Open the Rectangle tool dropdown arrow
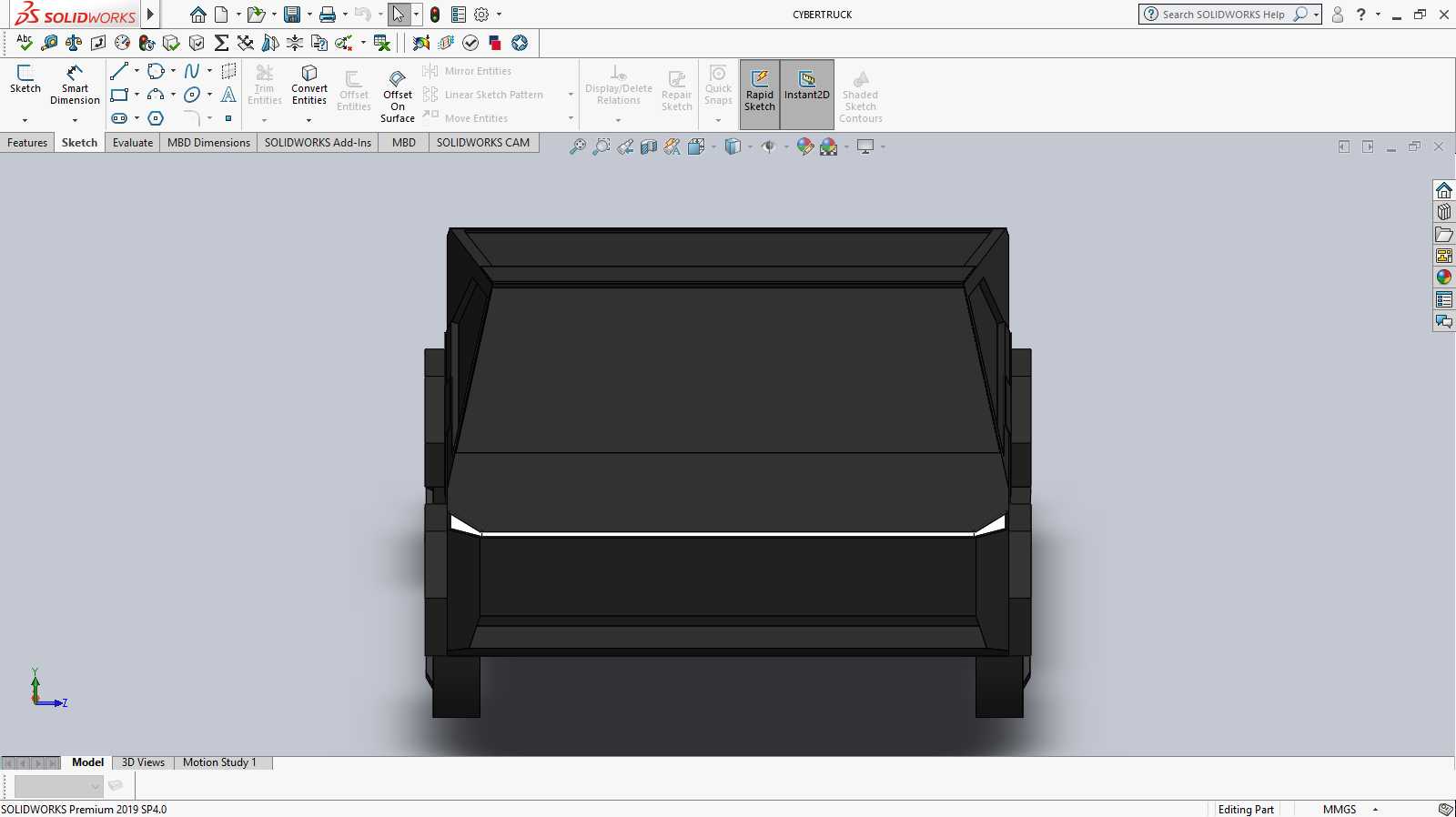 point(136,95)
